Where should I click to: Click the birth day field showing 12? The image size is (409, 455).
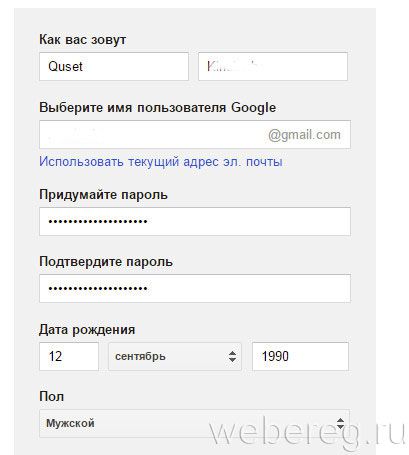pos(69,356)
